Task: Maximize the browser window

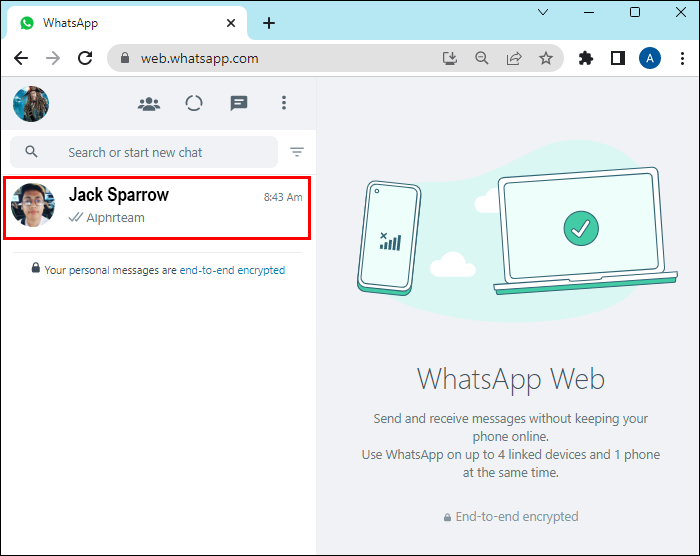Action: 634,12
